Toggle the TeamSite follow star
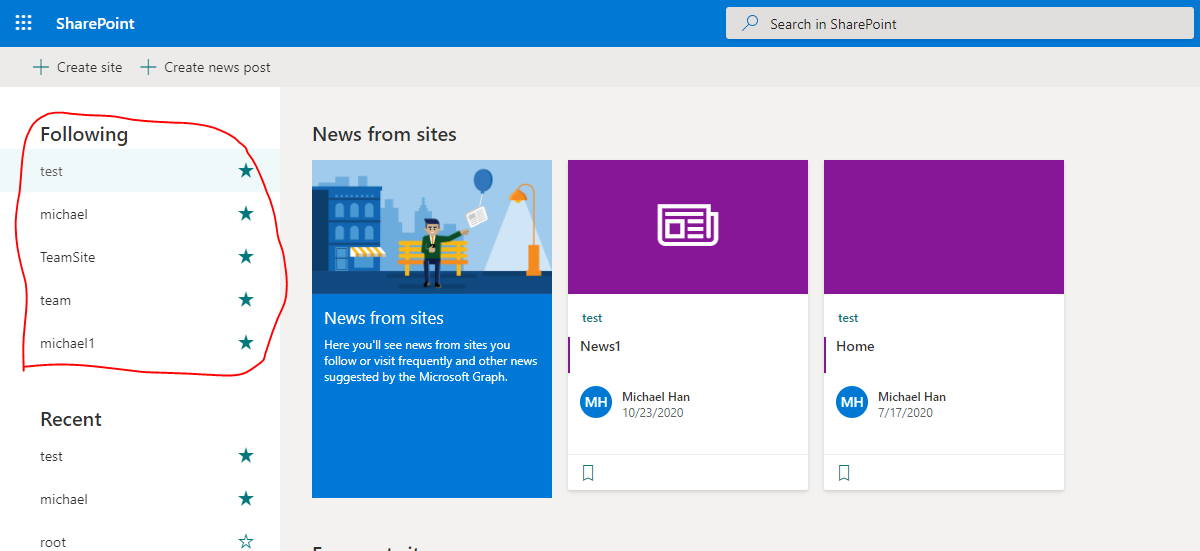Viewport: 1200px width, 551px height. [246, 257]
